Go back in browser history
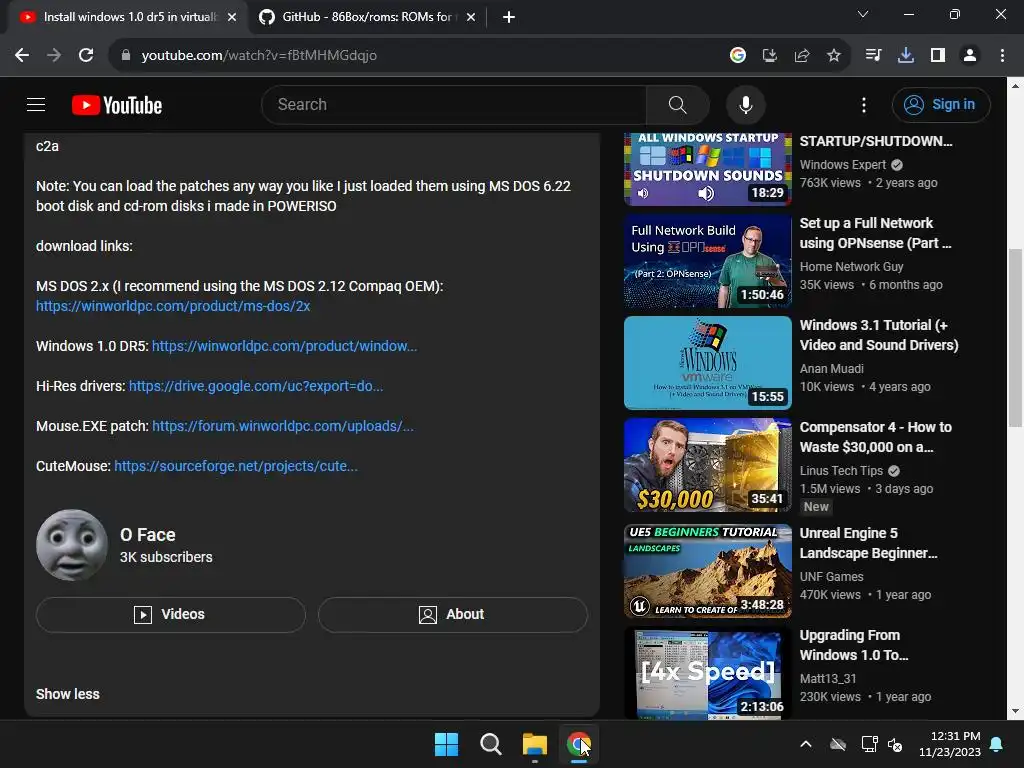This screenshot has width=1024, height=768. 22,55
